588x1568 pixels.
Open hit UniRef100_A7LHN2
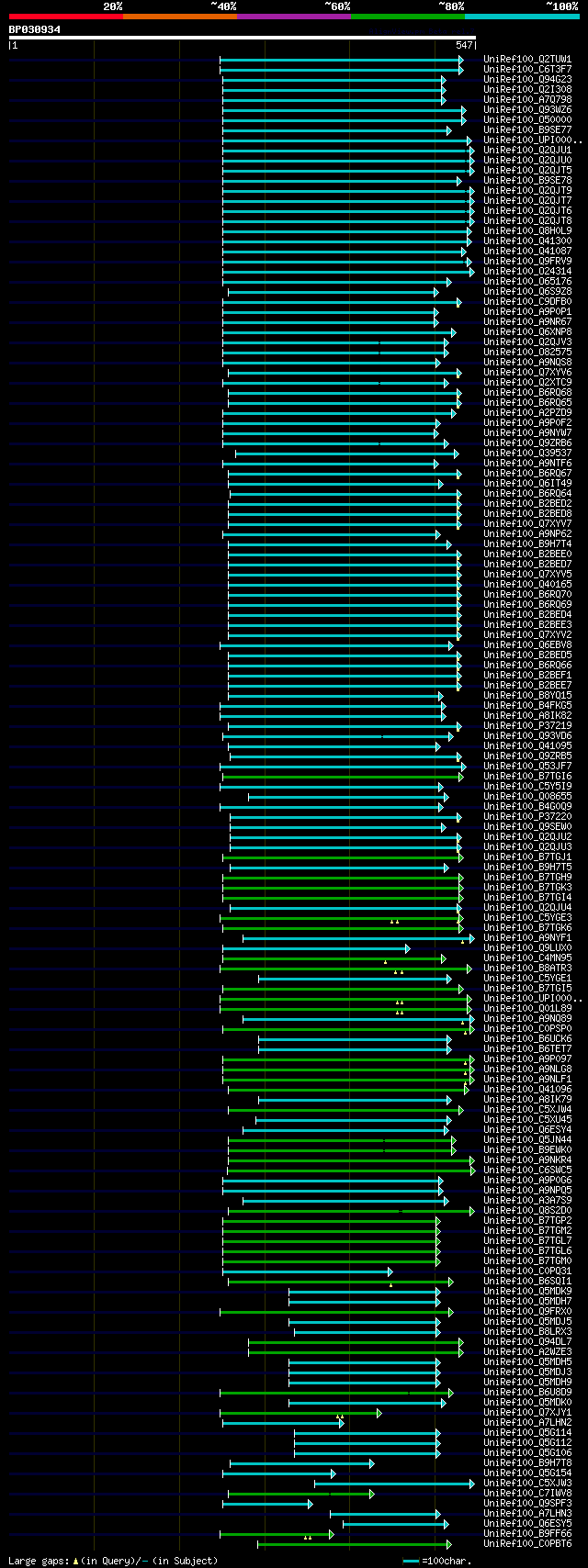[x=527, y=1423]
